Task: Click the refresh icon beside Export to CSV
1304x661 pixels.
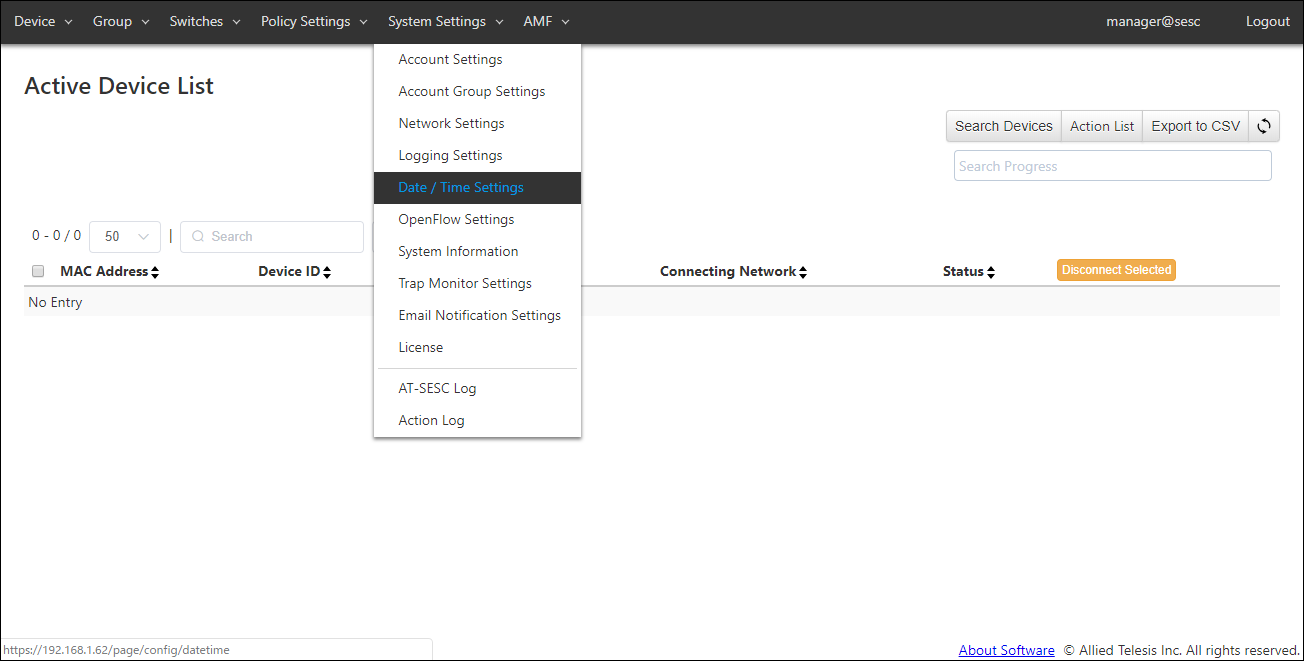Action: coord(1264,126)
